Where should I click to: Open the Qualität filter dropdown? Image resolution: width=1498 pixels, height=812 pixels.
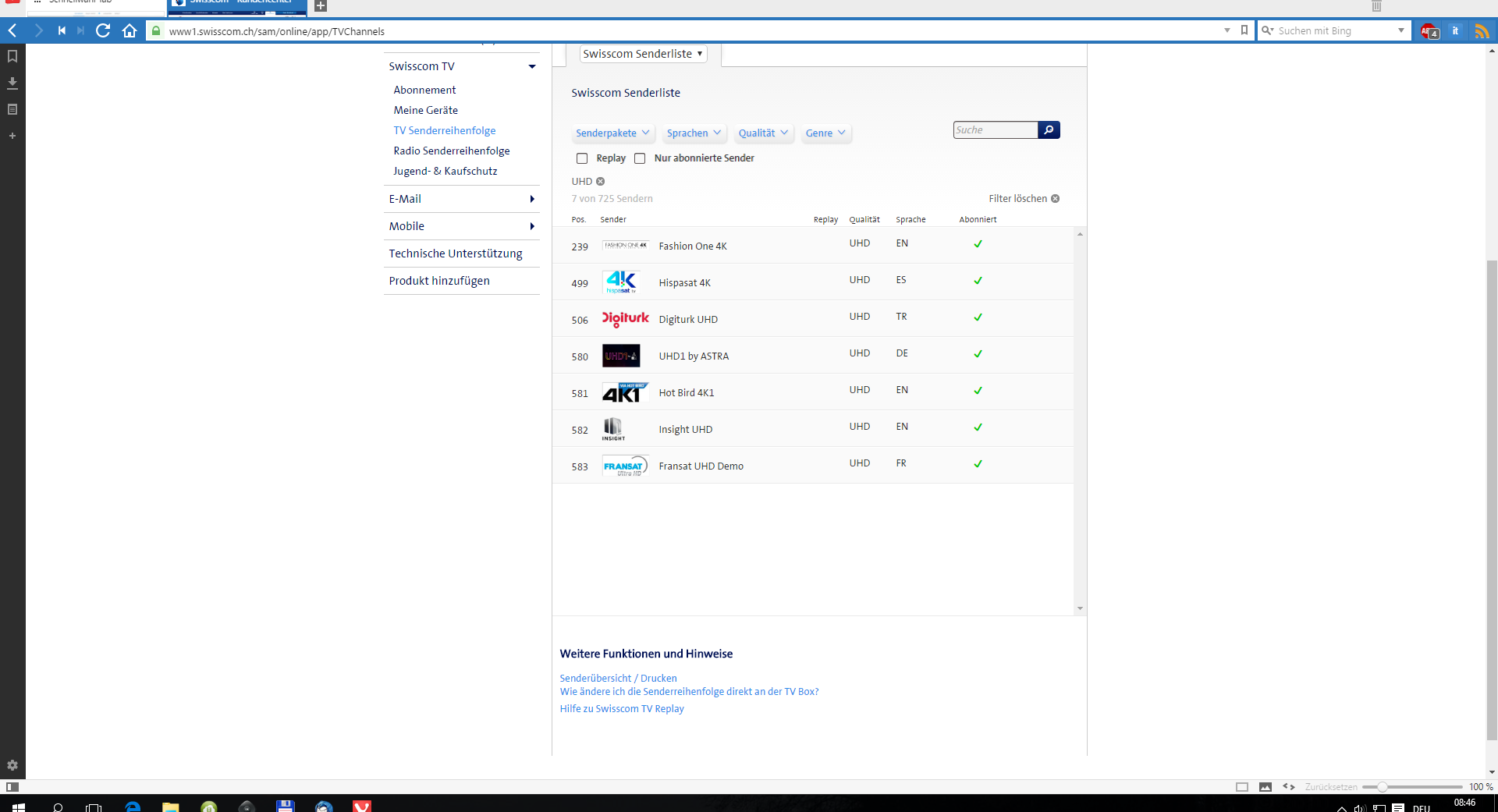point(763,133)
